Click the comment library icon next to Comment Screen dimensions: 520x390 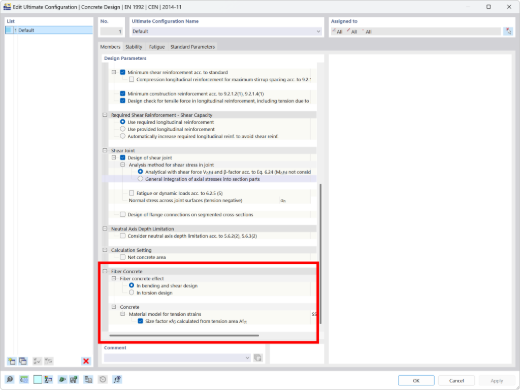258,358
